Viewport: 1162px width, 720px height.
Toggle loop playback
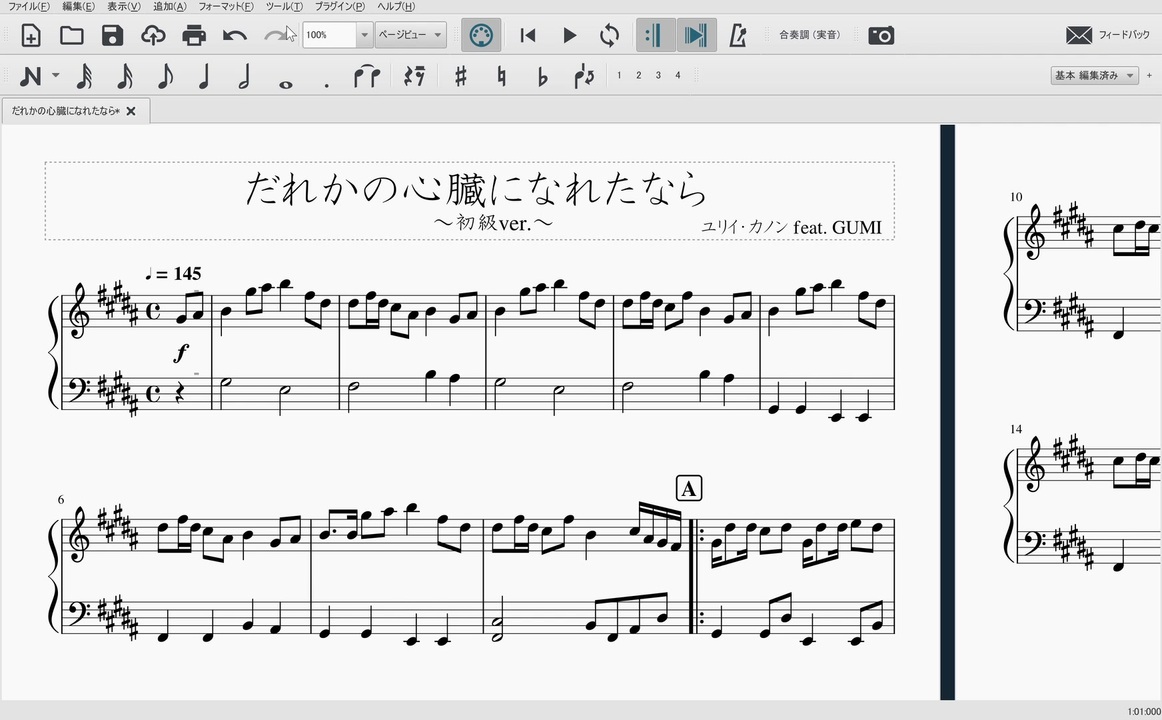pos(609,35)
